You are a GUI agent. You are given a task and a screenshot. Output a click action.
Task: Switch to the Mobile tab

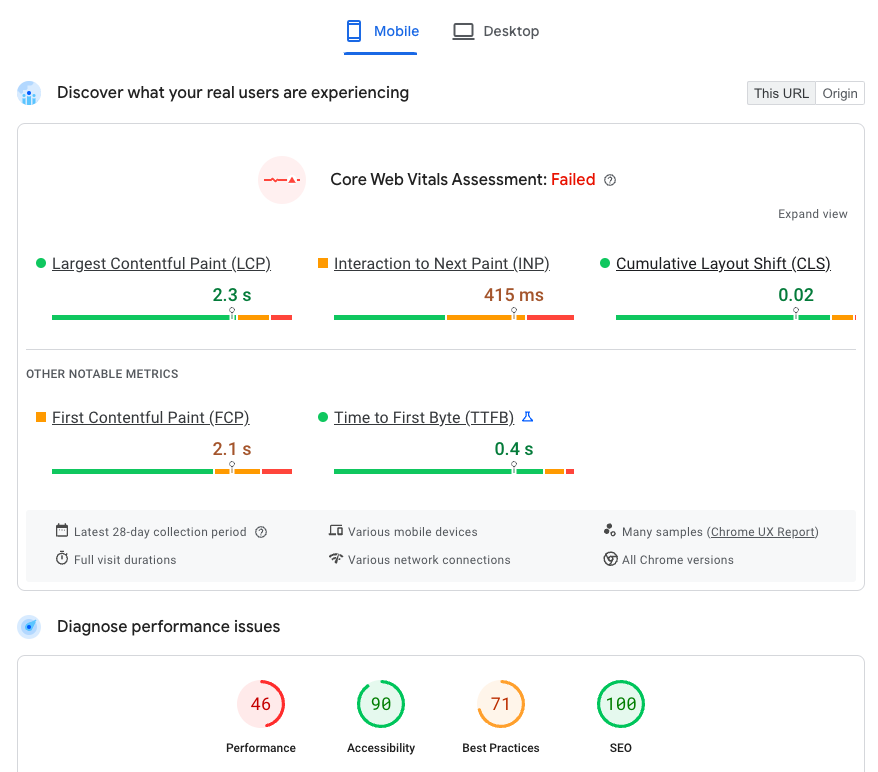tap(381, 31)
